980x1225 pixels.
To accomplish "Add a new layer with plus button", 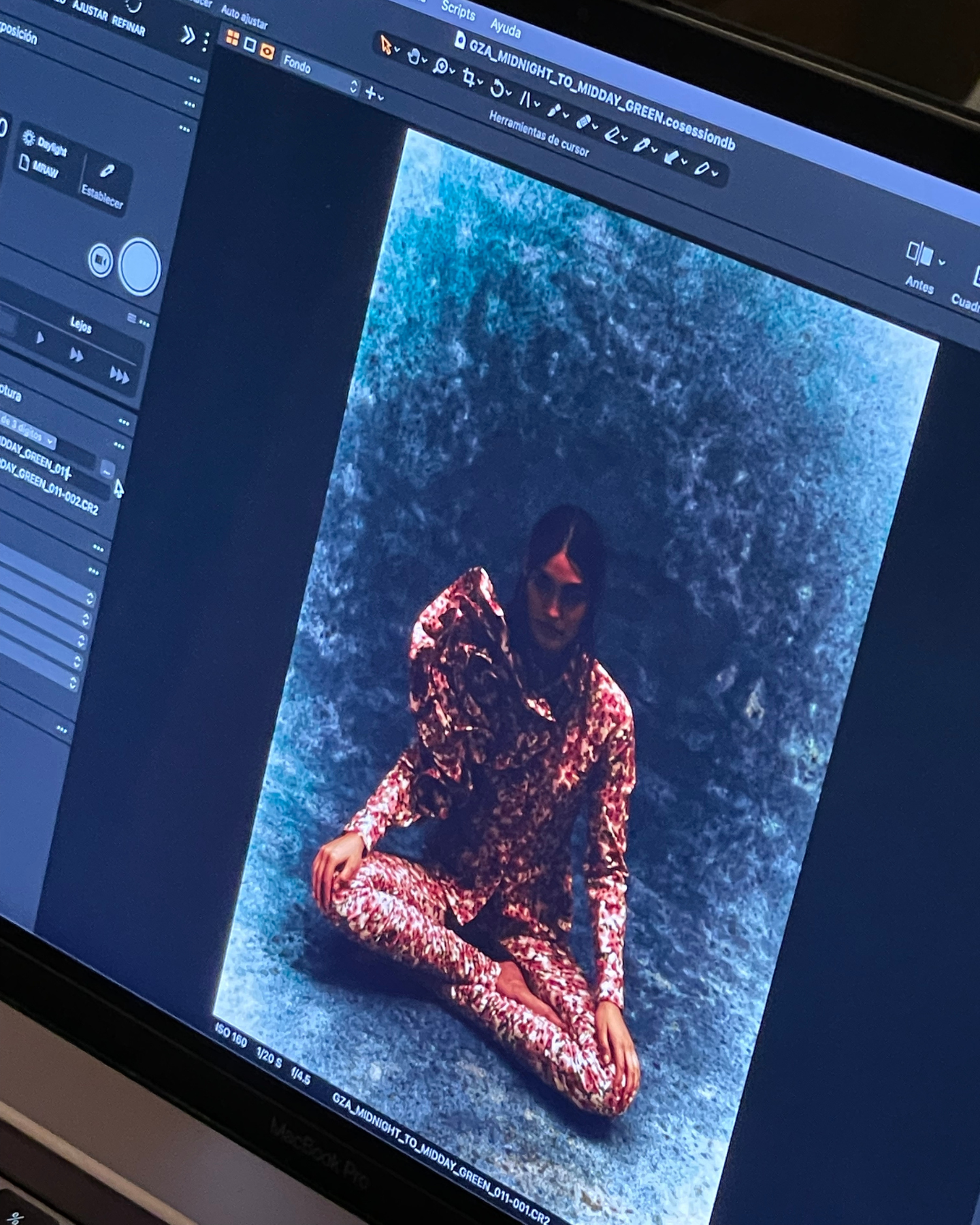I will pyautogui.click(x=372, y=93).
